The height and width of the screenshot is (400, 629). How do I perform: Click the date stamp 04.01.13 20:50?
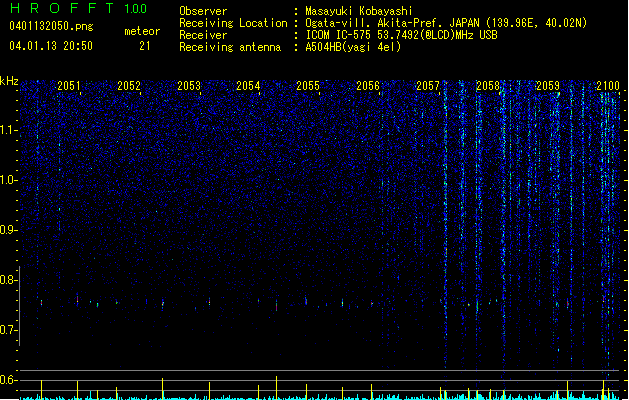(x=51, y=46)
